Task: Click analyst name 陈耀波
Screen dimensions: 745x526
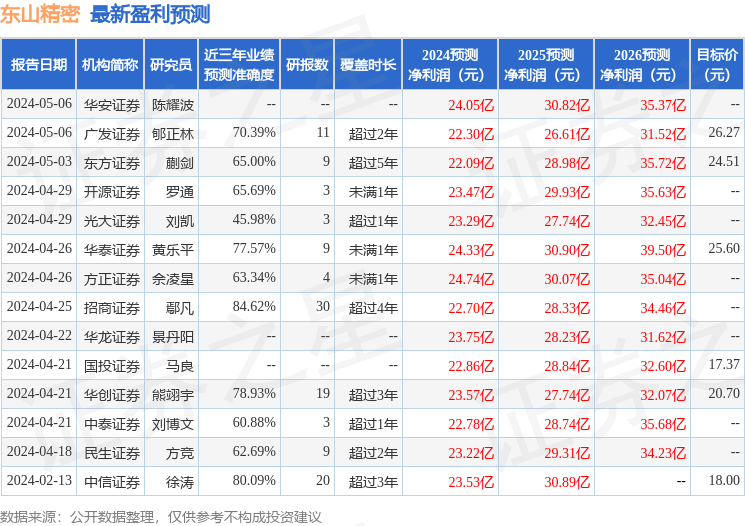Action: pos(173,105)
